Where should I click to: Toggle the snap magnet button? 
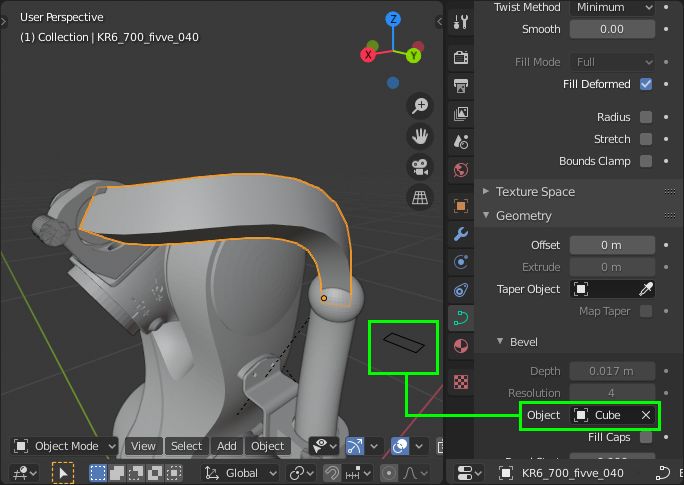[x=332, y=473]
